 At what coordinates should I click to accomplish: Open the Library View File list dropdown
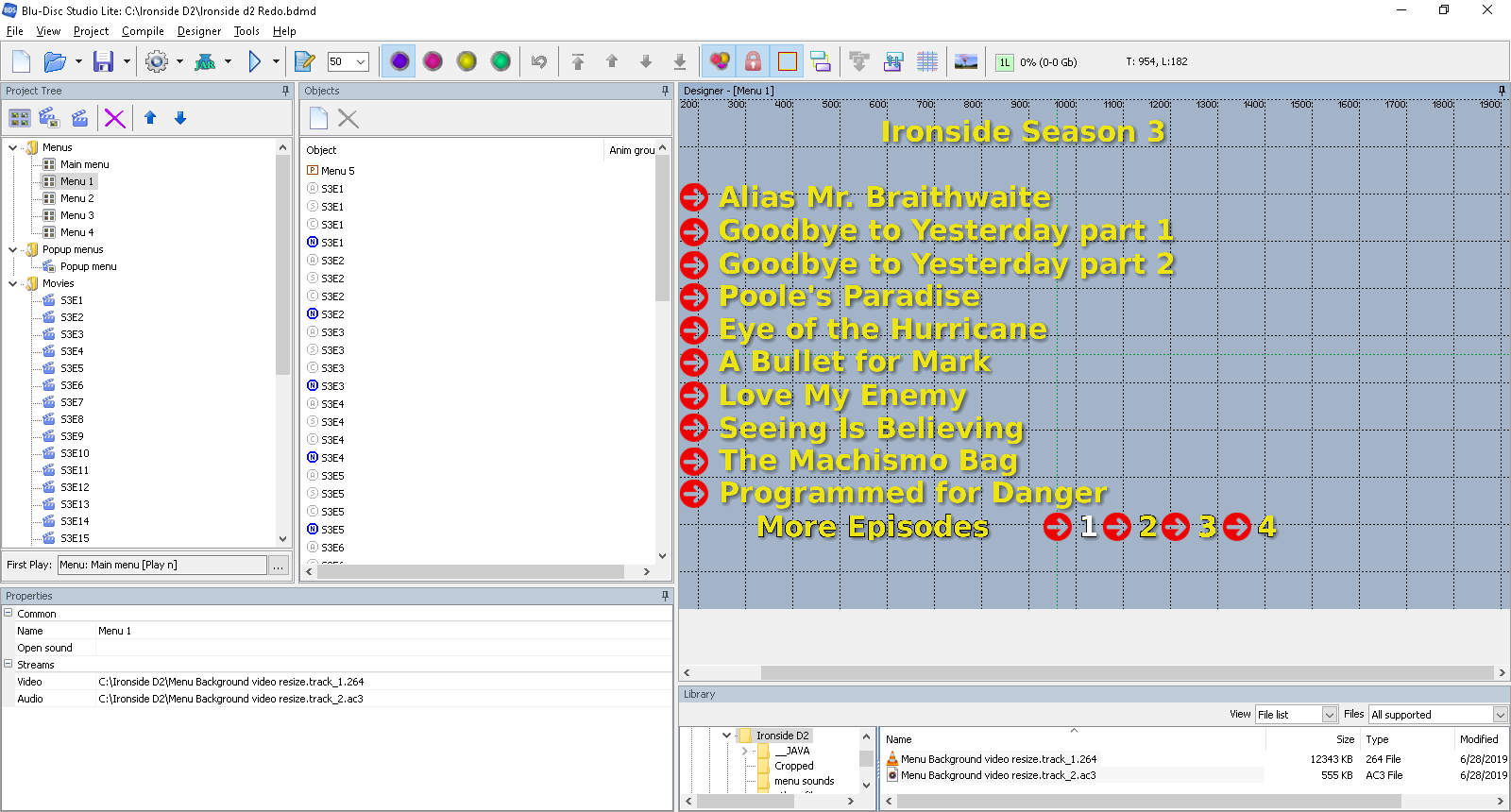pos(1329,715)
